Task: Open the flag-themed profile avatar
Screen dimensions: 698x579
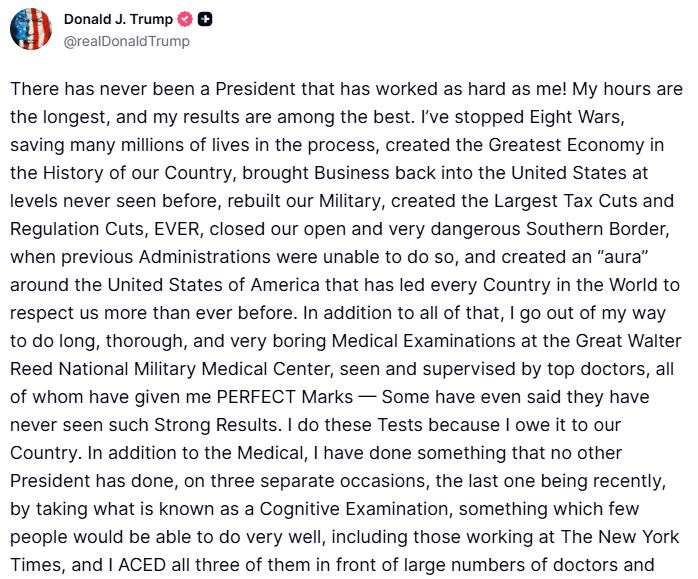Action: click(x=31, y=29)
